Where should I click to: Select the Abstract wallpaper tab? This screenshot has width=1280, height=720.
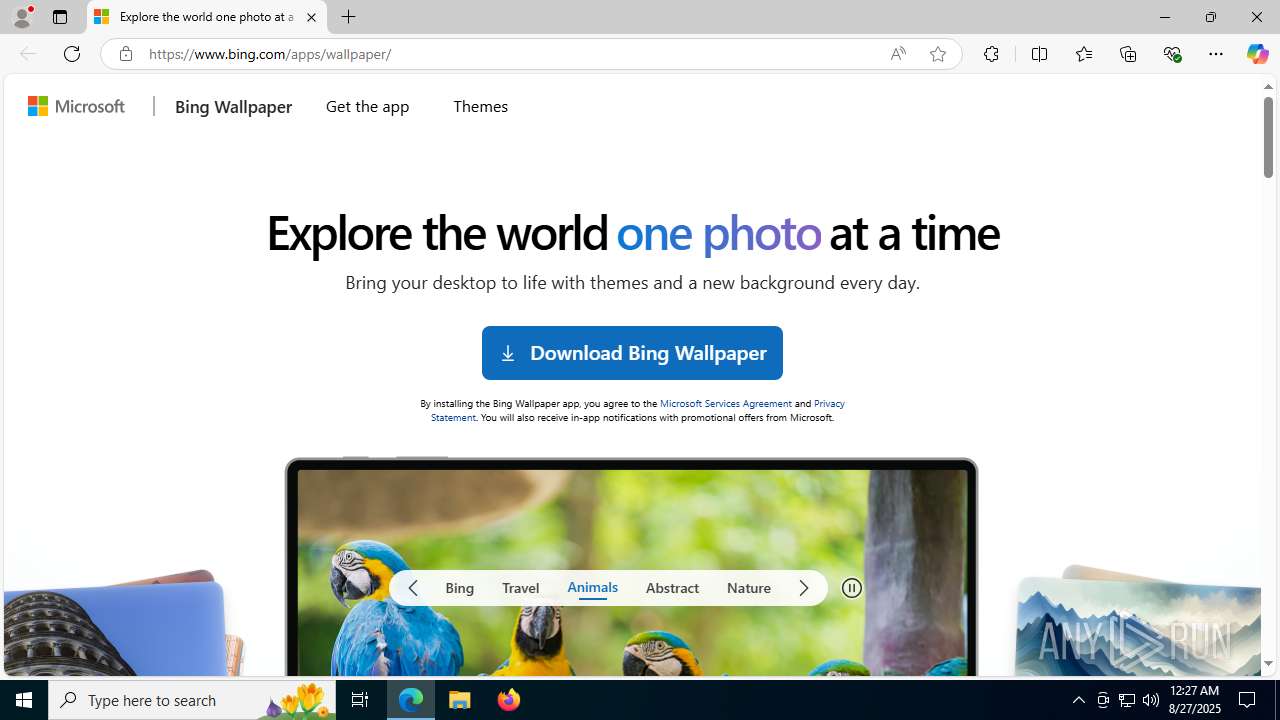pyautogui.click(x=672, y=588)
